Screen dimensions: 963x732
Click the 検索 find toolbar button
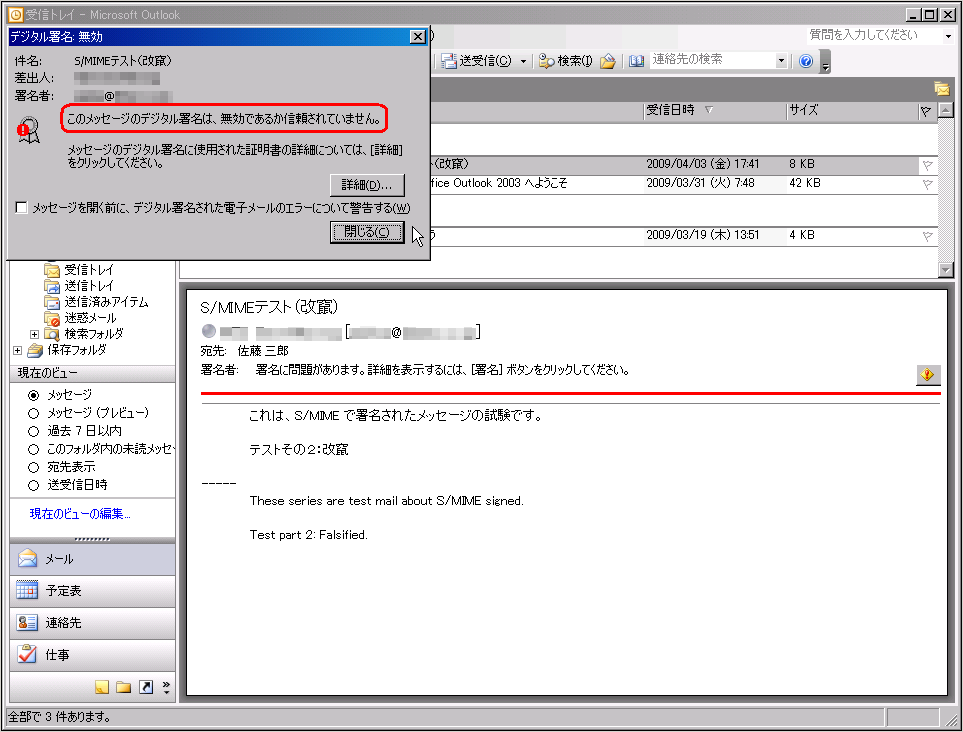click(x=566, y=61)
